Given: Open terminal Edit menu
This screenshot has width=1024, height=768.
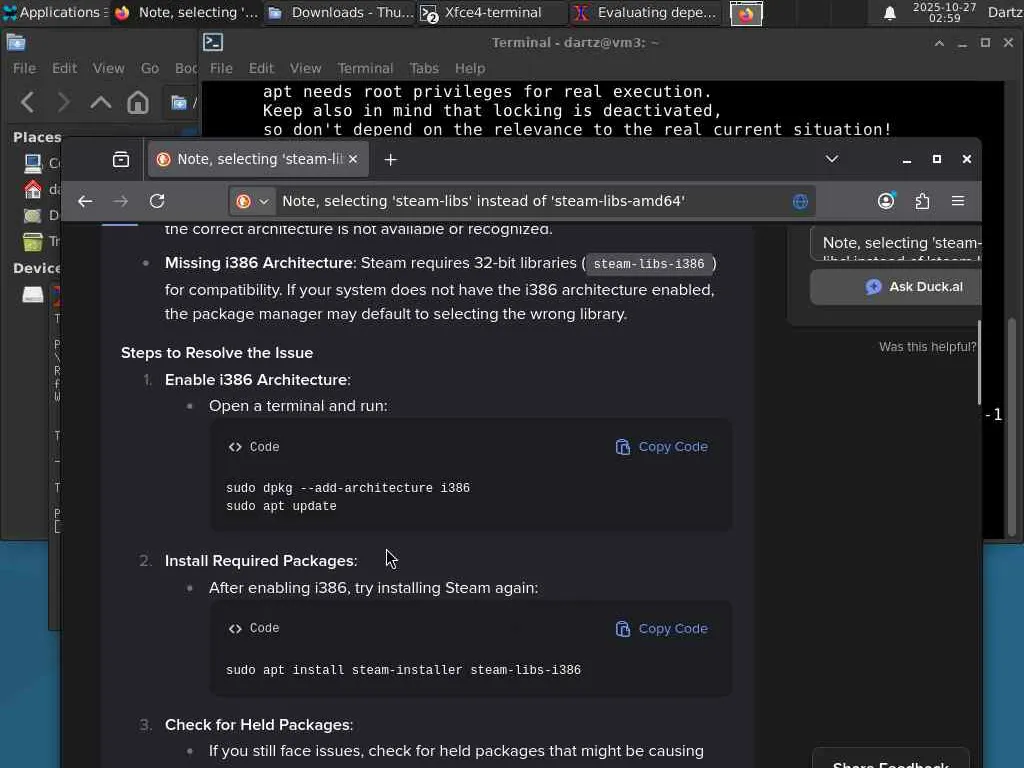Looking at the screenshot, I should pos(261,68).
